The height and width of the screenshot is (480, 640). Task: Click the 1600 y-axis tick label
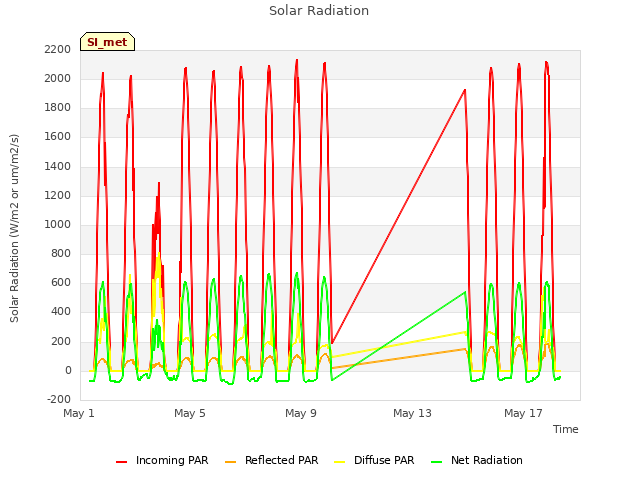click(x=58, y=136)
